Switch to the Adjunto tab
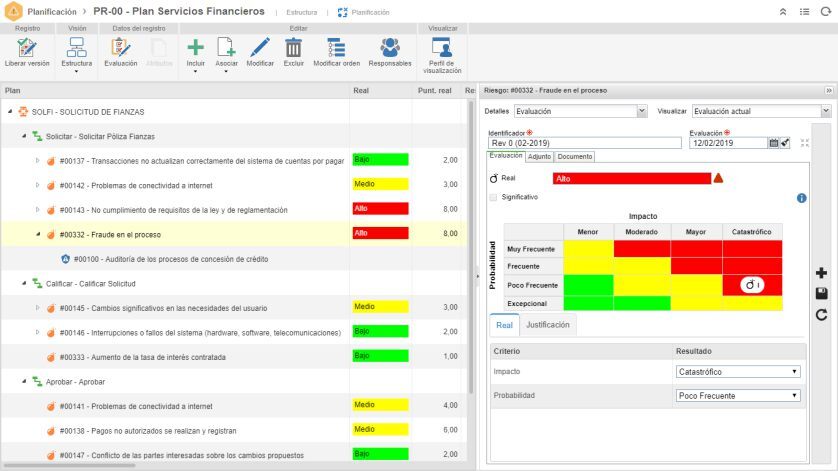838x471 pixels. pyautogui.click(x=539, y=157)
